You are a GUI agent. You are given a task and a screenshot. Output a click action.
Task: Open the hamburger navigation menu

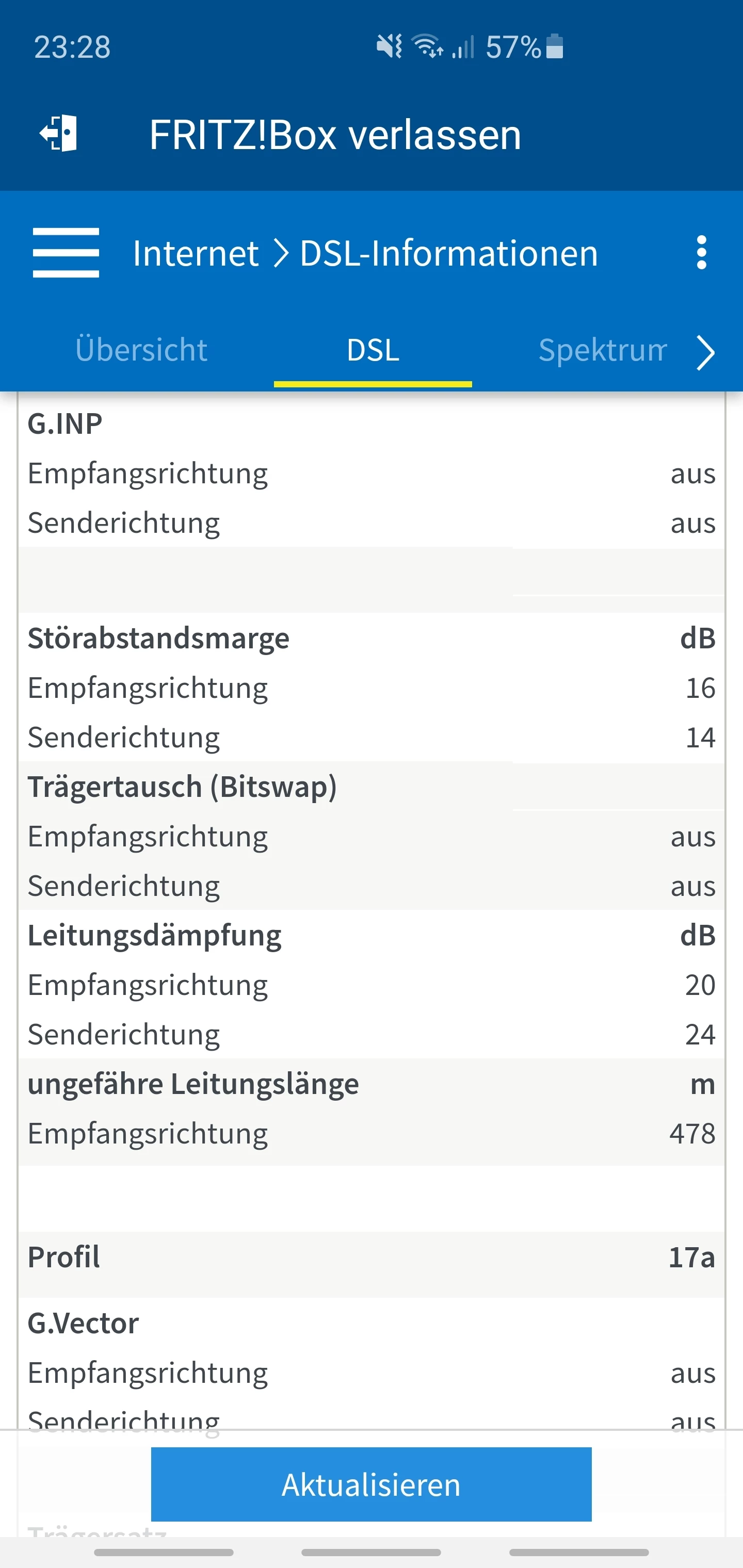pyautogui.click(x=66, y=253)
